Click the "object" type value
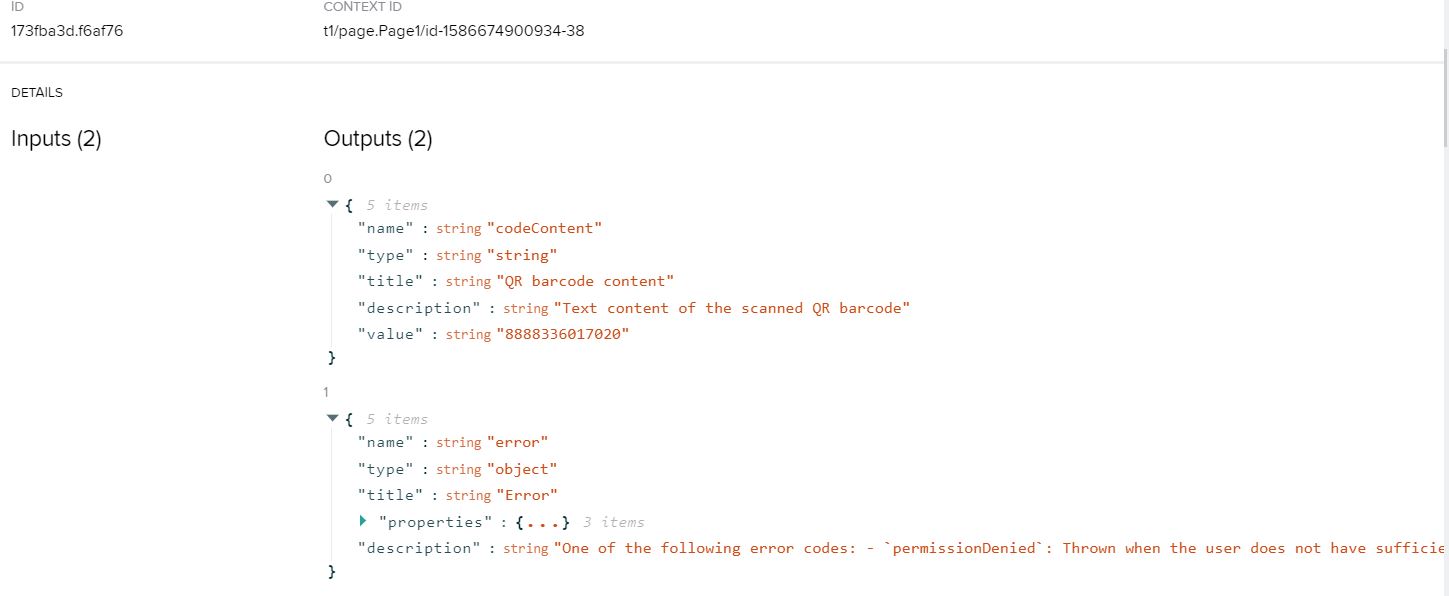Image resolution: width=1449 pixels, height=596 pixels. [x=522, y=469]
